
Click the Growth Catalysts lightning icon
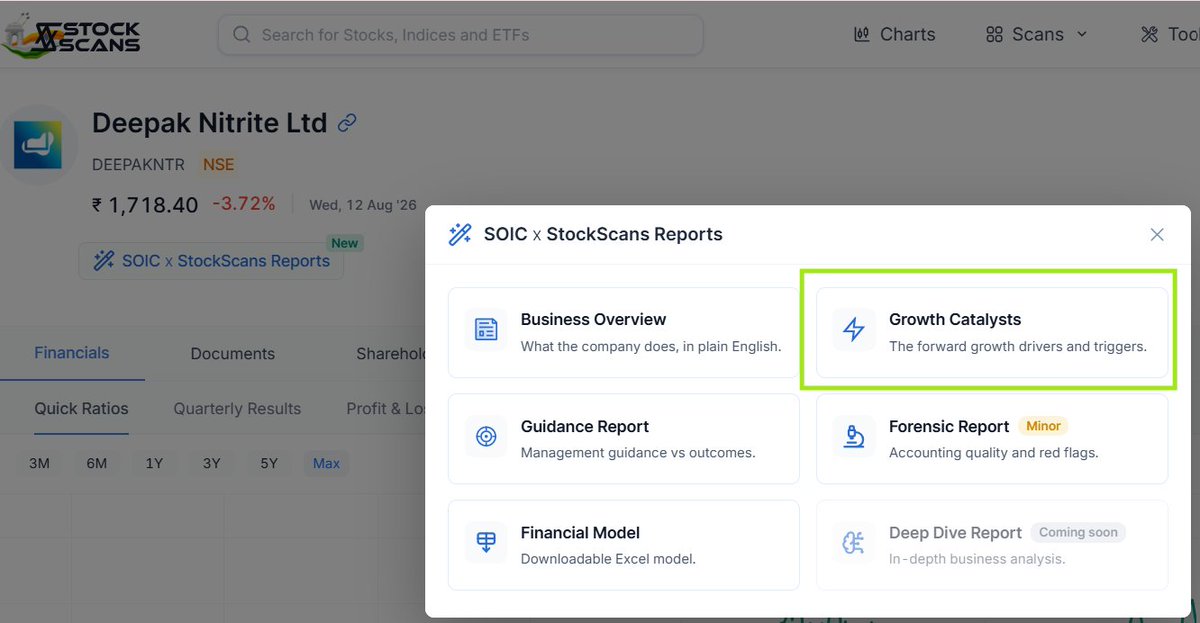click(854, 330)
